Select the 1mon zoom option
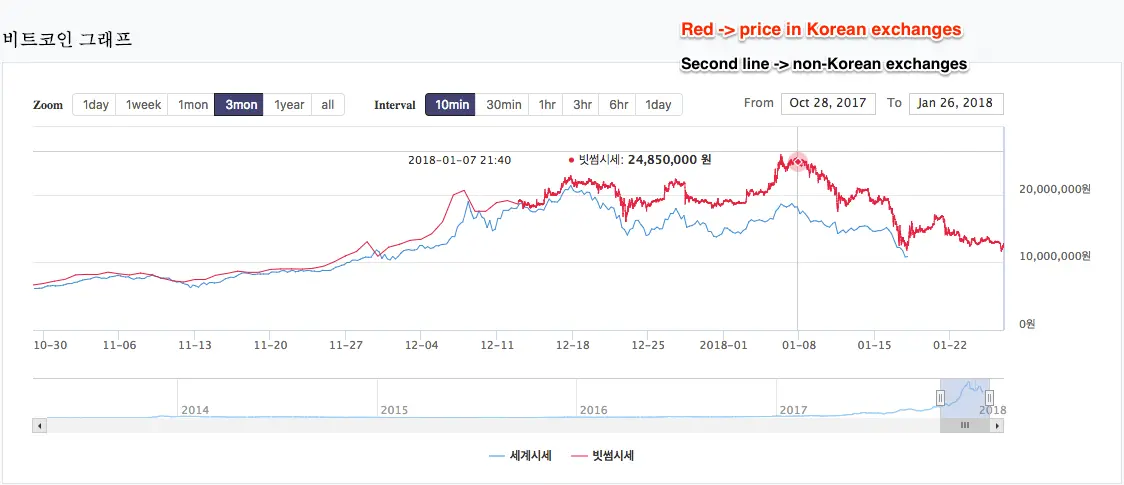The width and height of the screenshot is (1124, 485). [192, 105]
